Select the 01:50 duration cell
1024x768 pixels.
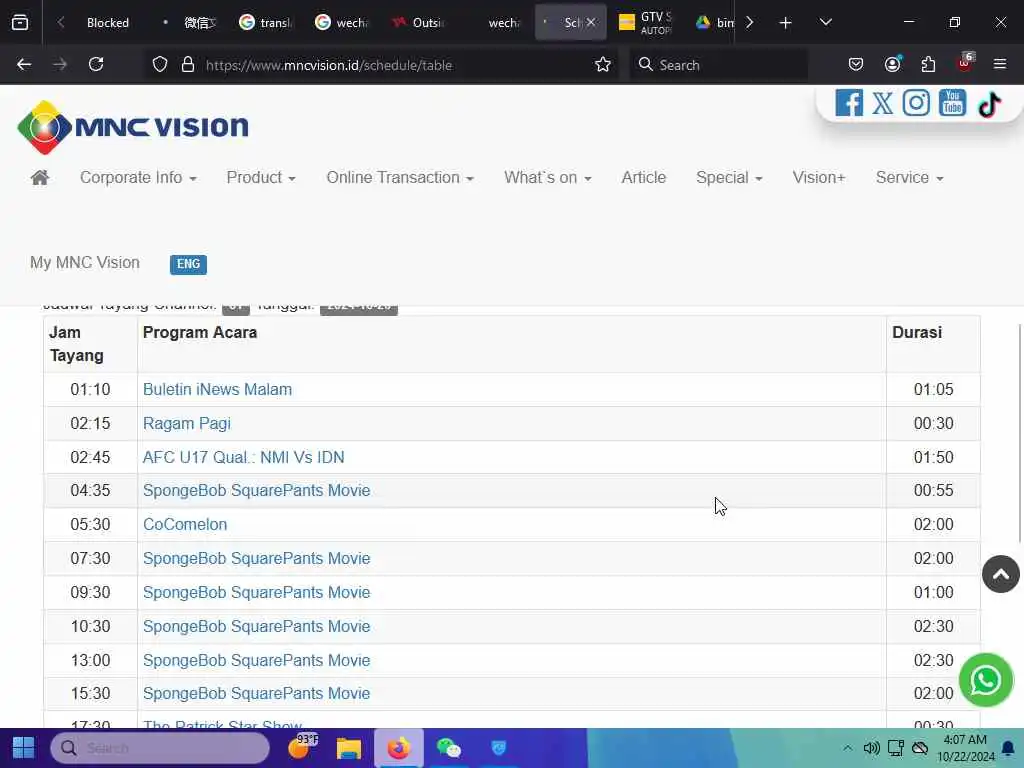point(933,457)
